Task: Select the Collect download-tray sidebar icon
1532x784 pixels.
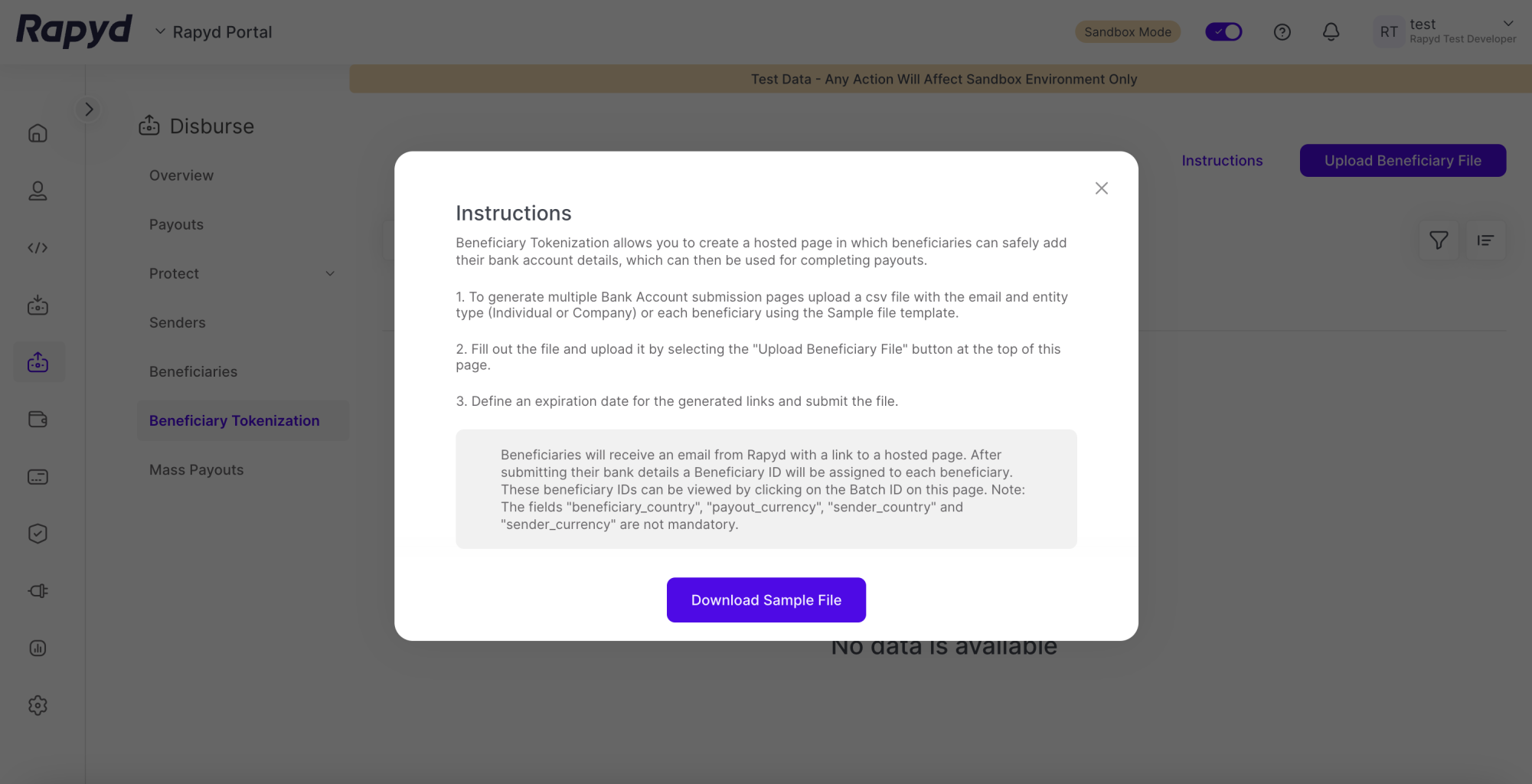Action: 38,305
